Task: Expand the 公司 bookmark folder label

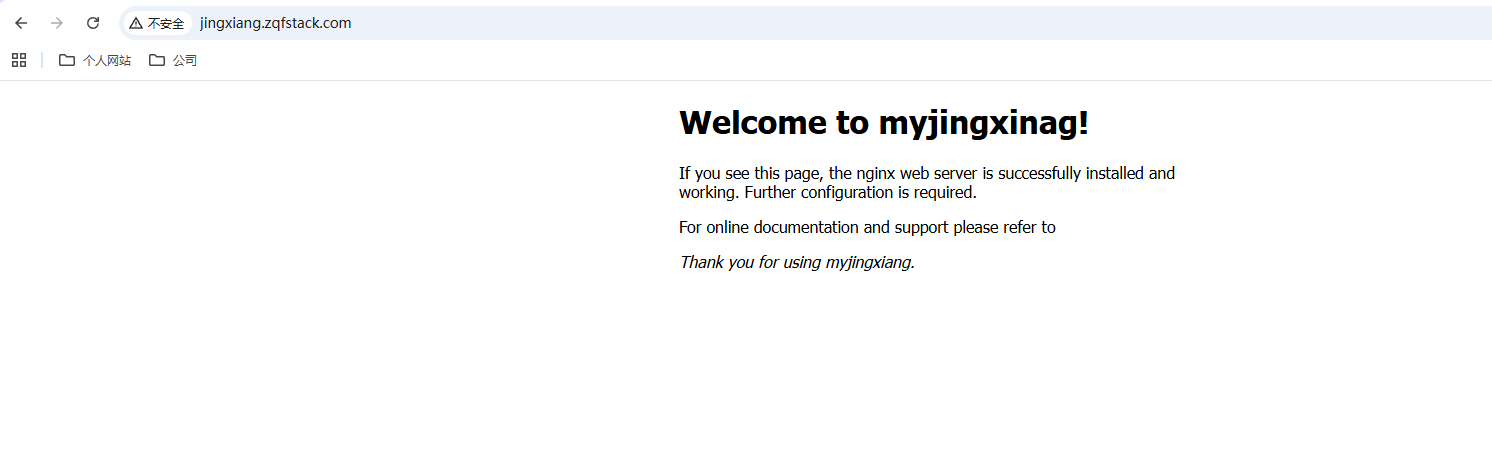Action: [184, 60]
